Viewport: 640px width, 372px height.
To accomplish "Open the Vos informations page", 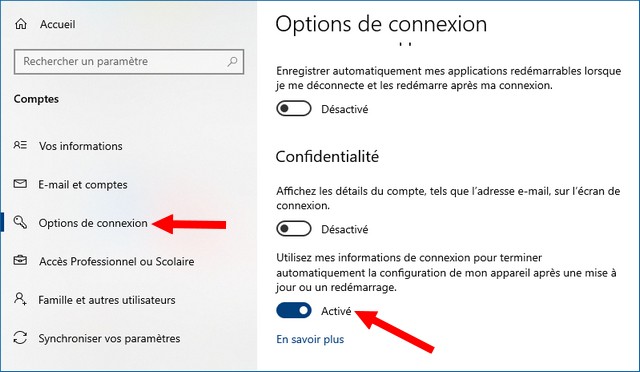I will pyautogui.click(x=81, y=146).
